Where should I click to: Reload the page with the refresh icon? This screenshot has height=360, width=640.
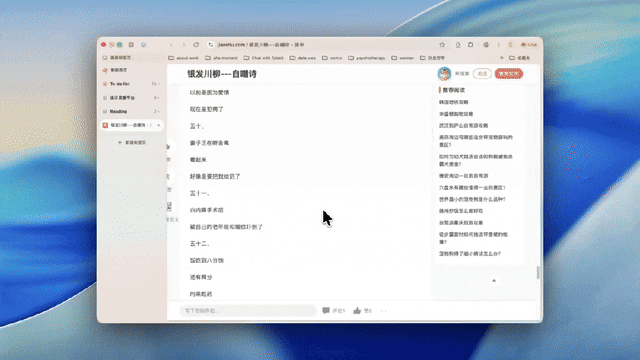click(x=196, y=44)
